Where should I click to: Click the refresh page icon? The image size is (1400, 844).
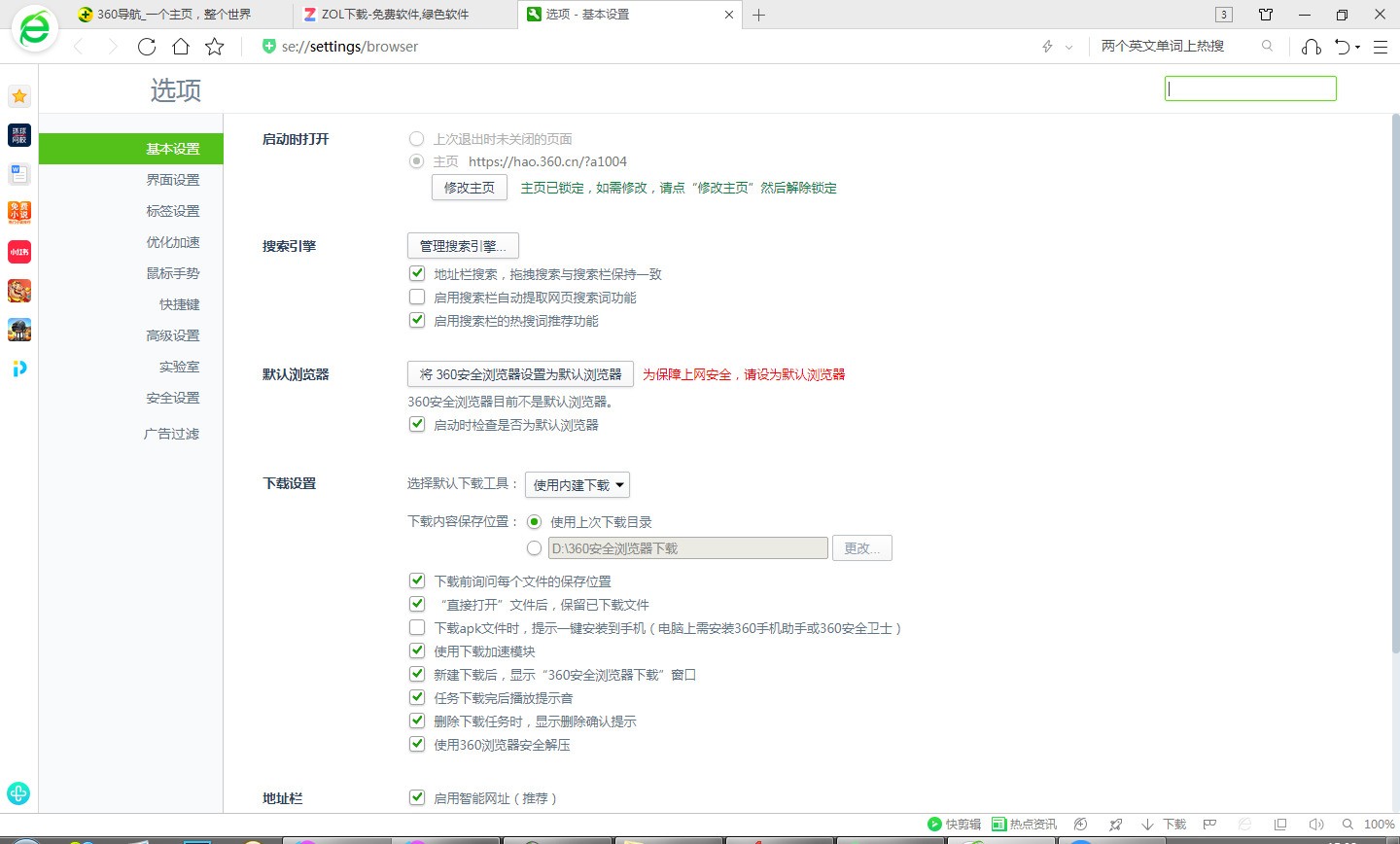[147, 47]
